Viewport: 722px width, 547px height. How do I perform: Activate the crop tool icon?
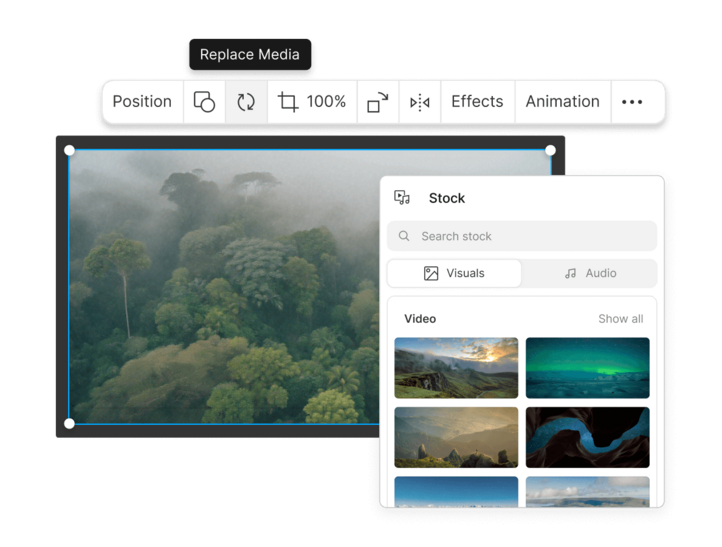point(288,102)
